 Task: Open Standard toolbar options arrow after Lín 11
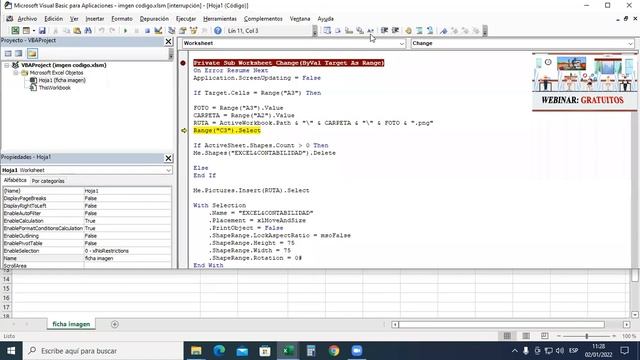click(x=315, y=31)
